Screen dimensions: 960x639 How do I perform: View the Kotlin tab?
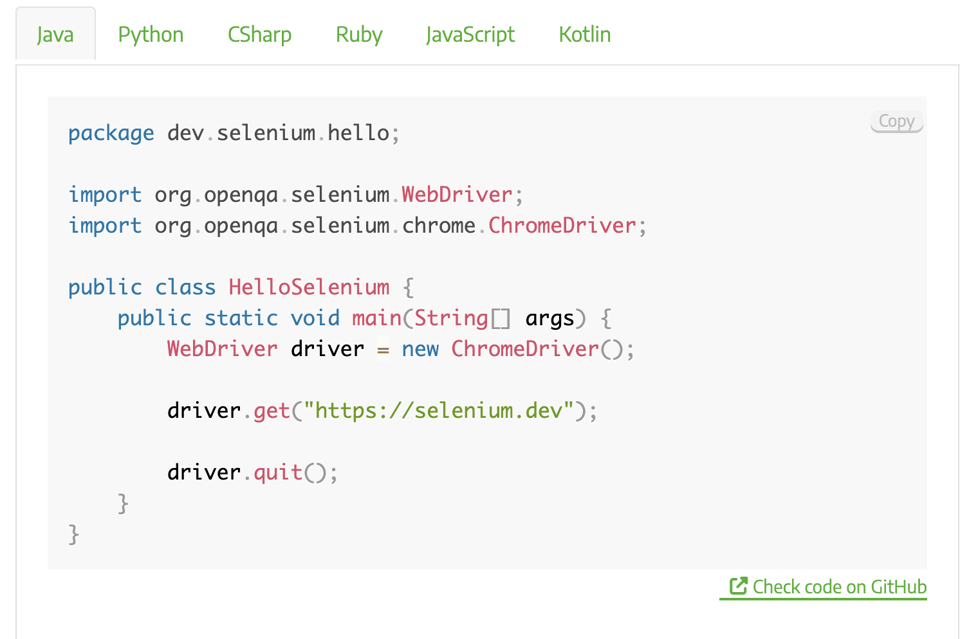coord(584,34)
